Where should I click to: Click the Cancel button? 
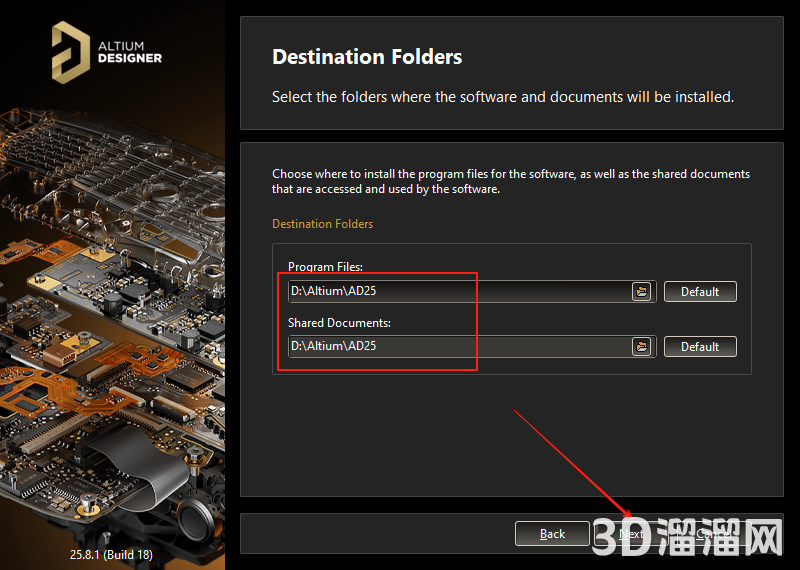(x=713, y=534)
